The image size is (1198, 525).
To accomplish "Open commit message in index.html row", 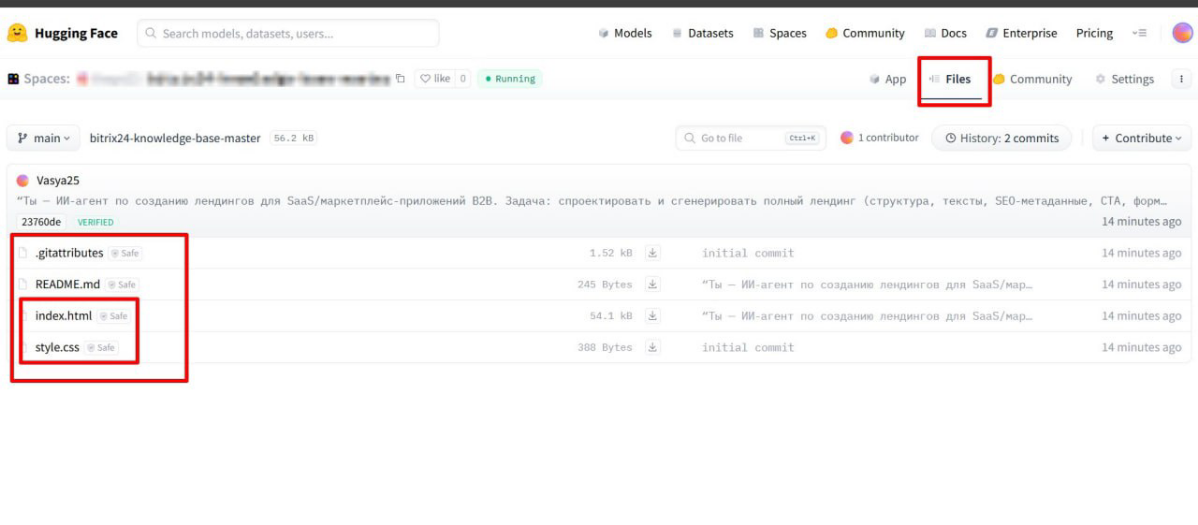I will 868,316.
